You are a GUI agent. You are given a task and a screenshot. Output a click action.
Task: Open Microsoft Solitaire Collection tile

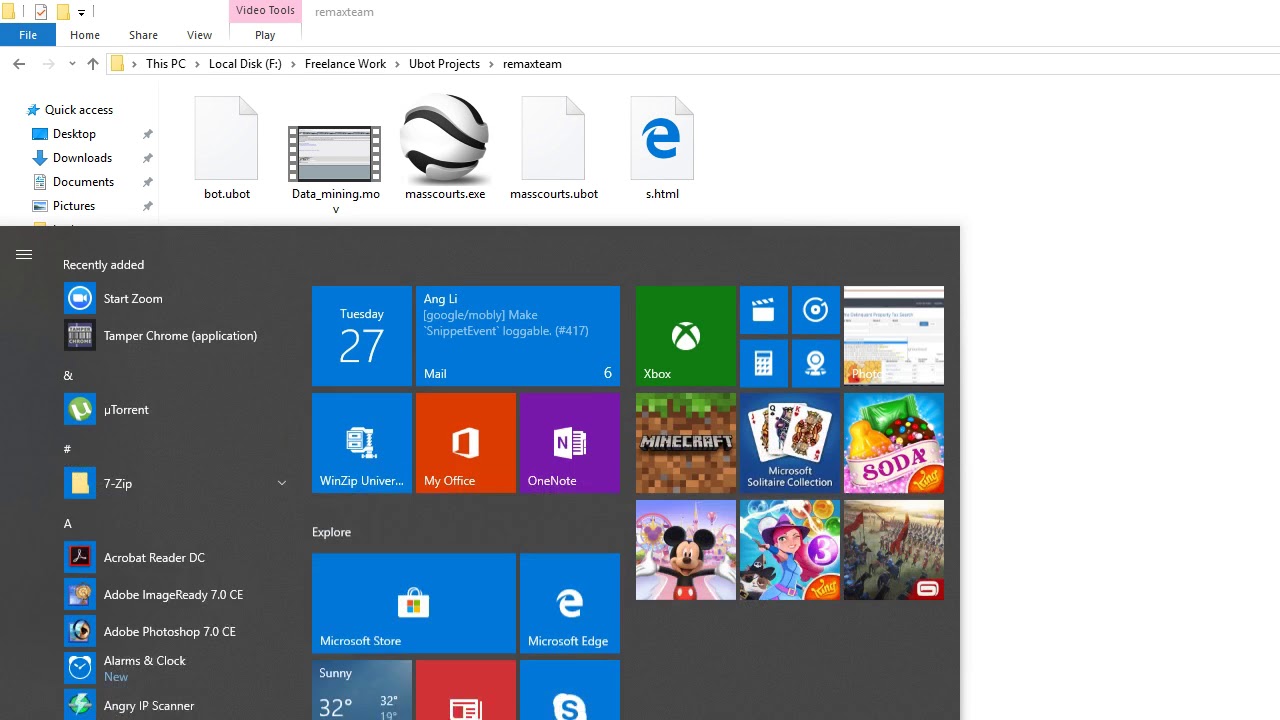pyautogui.click(x=789, y=443)
